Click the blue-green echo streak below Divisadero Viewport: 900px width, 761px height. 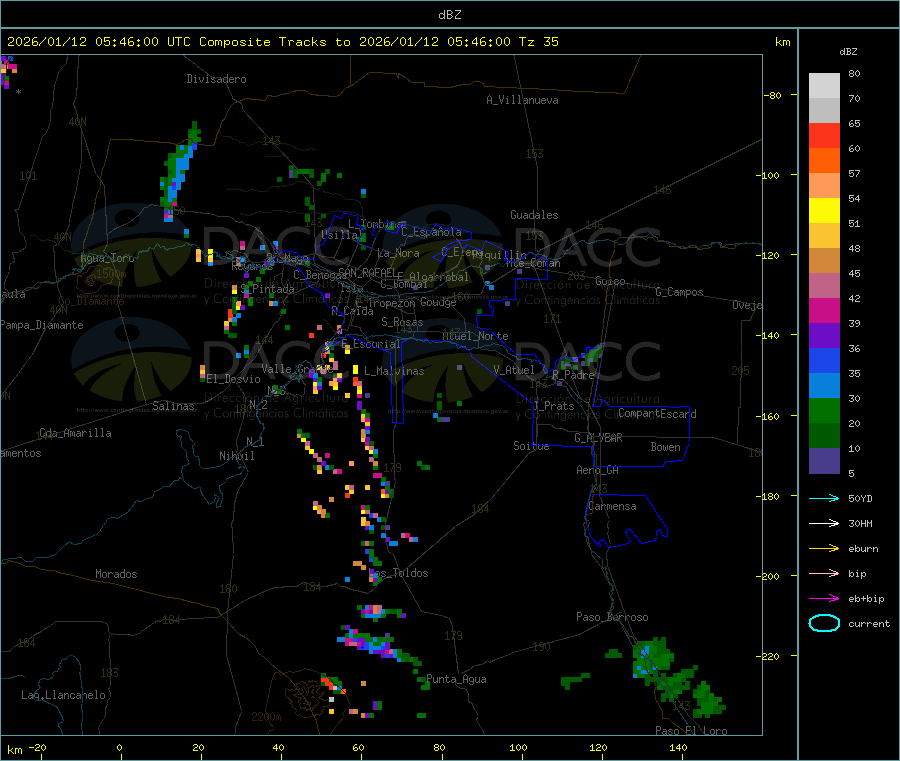[180, 170]
